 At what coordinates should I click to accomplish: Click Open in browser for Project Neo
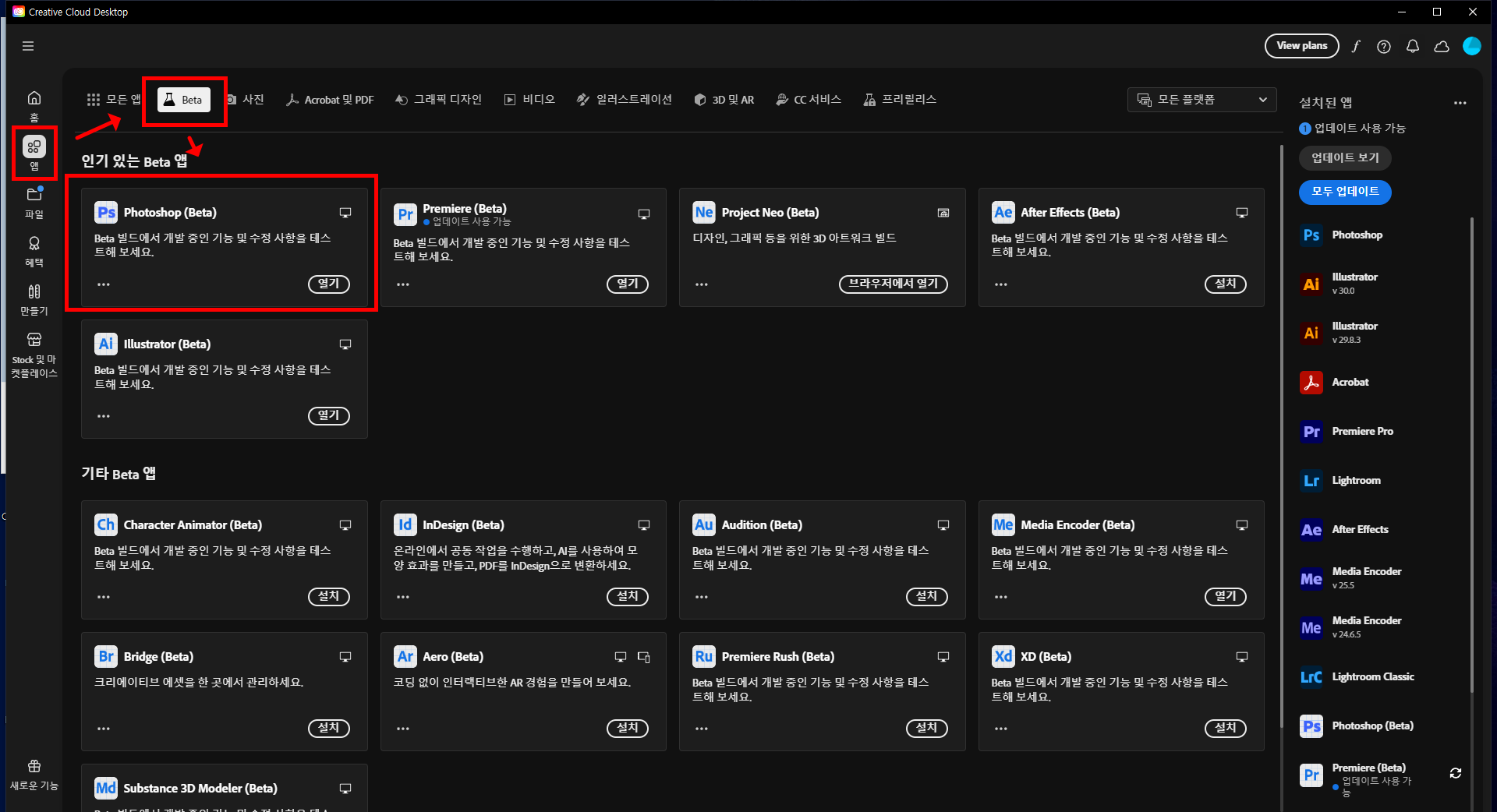click(x=893, y=284)
